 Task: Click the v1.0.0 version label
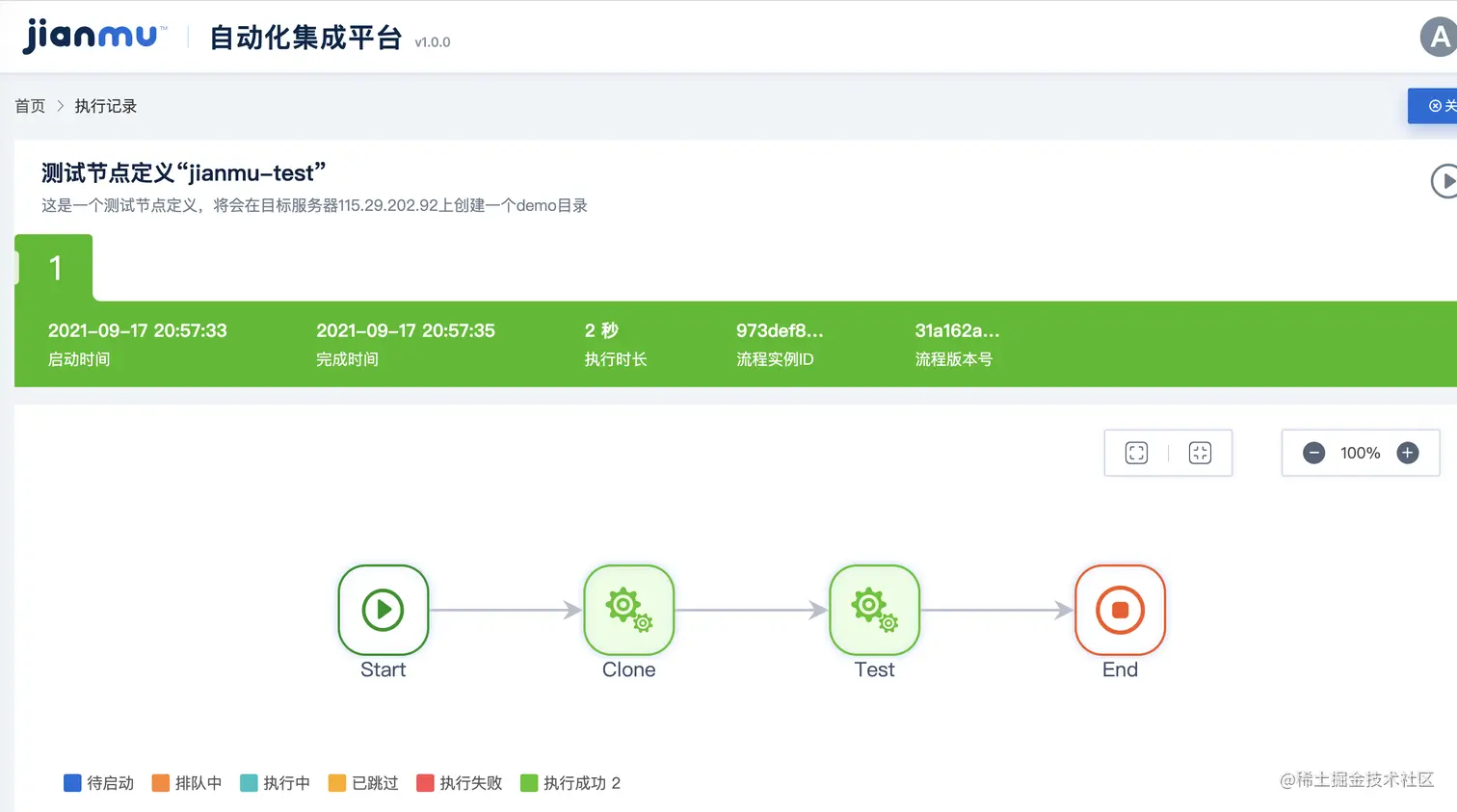point(433,42)
